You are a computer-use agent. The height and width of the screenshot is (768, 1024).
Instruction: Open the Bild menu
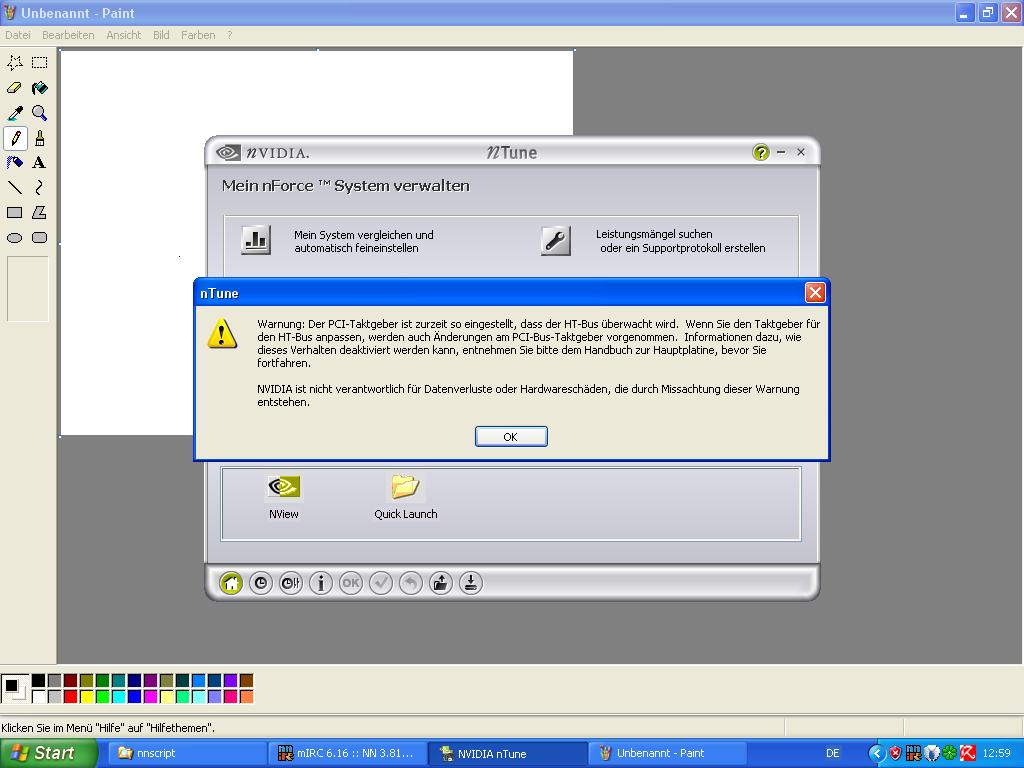(161, 35)
